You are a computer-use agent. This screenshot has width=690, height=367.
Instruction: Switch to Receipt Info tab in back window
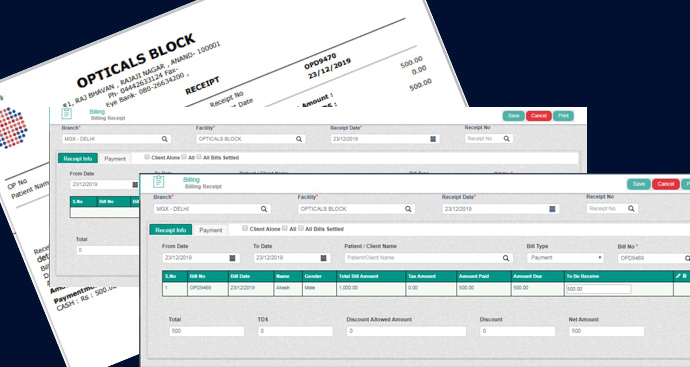pos(78,158)
